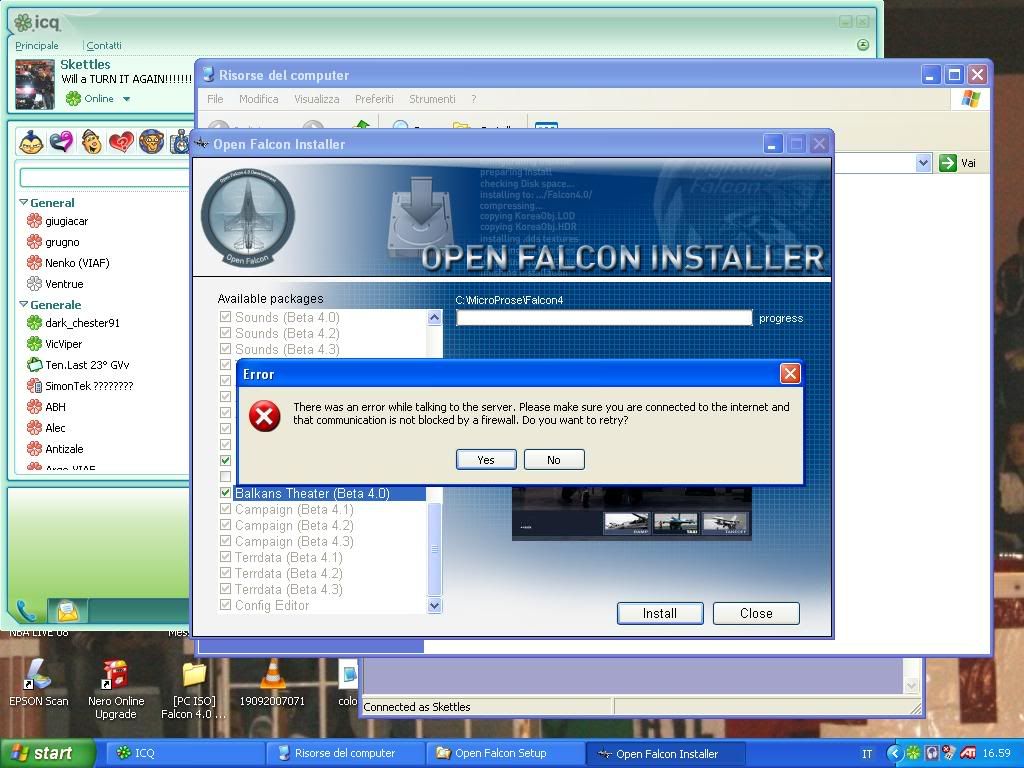Select contact ABH in ICQ

pos(55,407)
